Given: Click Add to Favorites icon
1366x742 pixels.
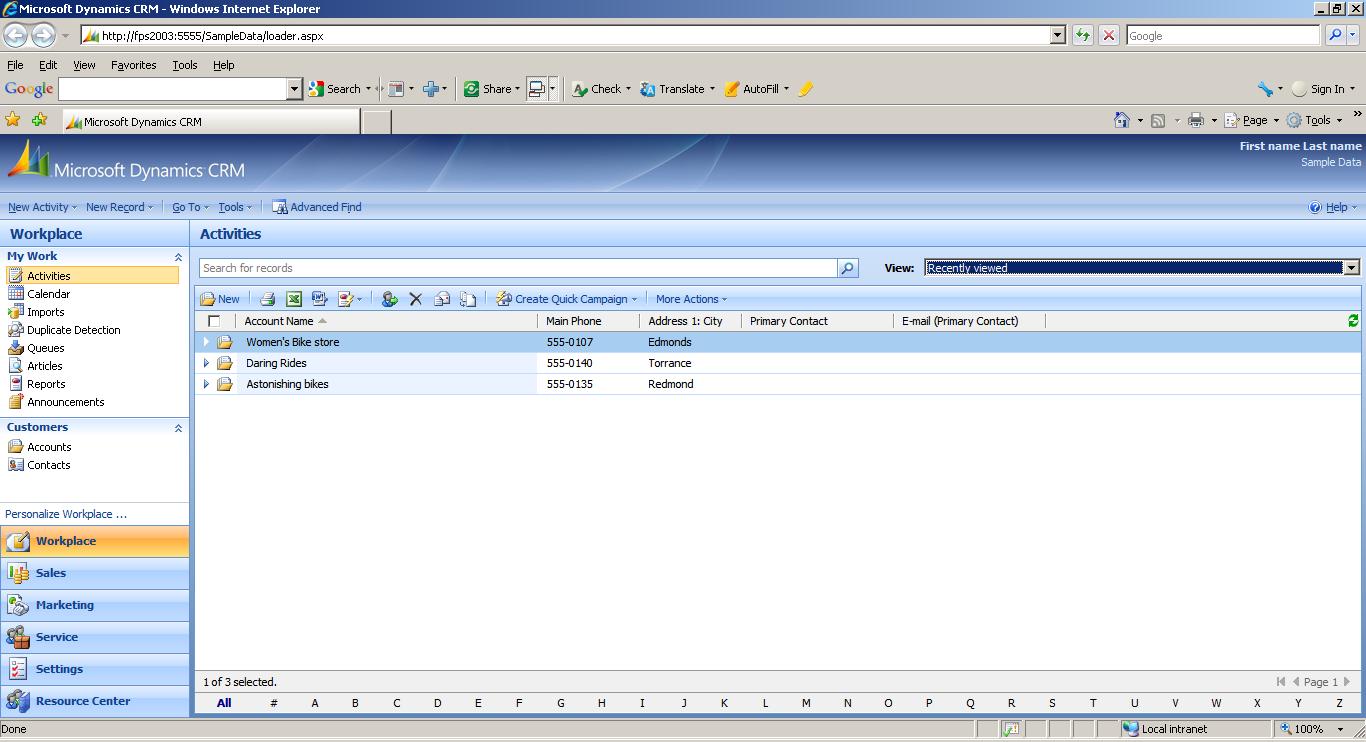Looking at the screenshot, I should 39,120.
